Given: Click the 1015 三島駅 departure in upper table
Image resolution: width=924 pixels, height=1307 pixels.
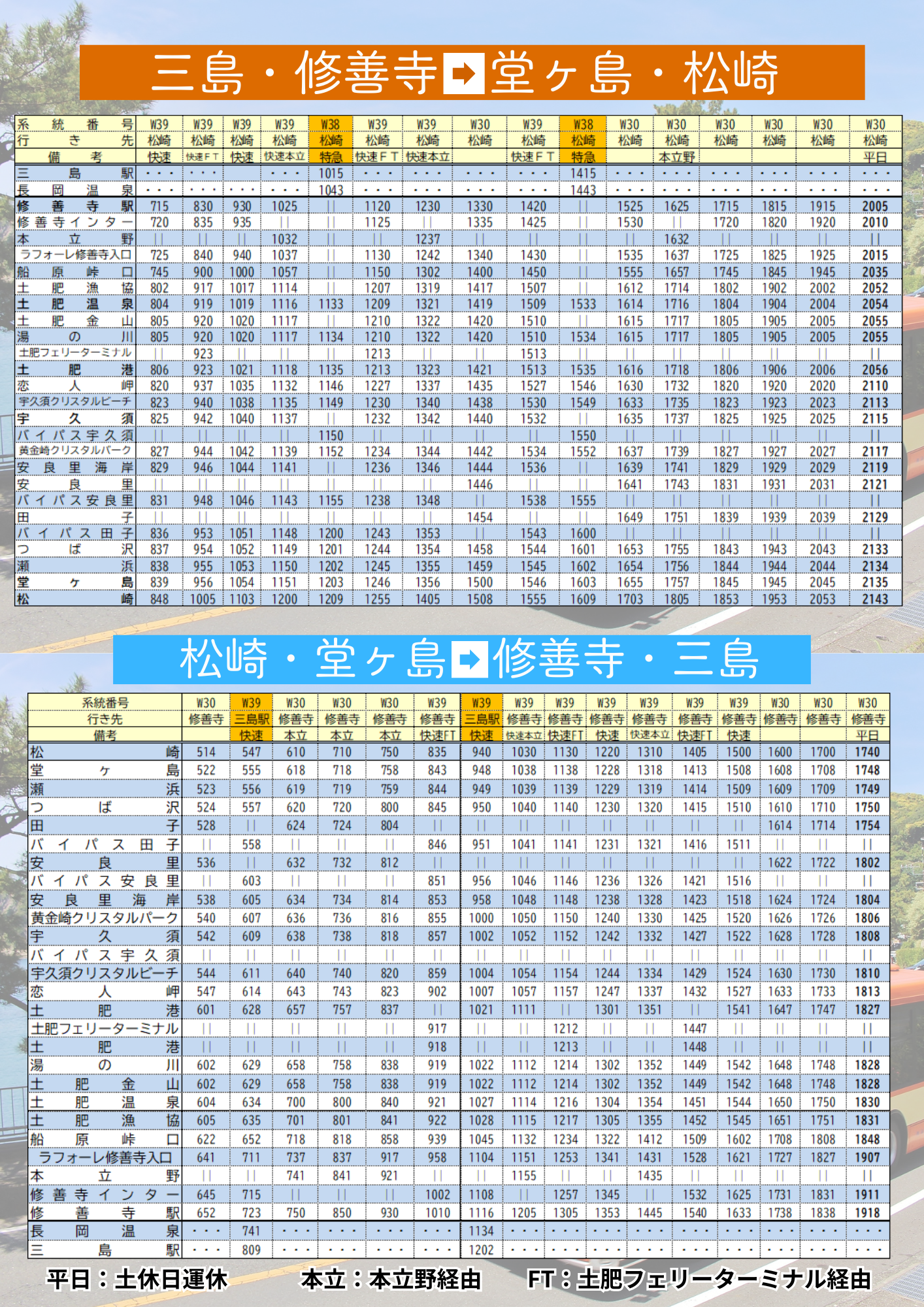Looking at the screenshot, I should point(331,174).
